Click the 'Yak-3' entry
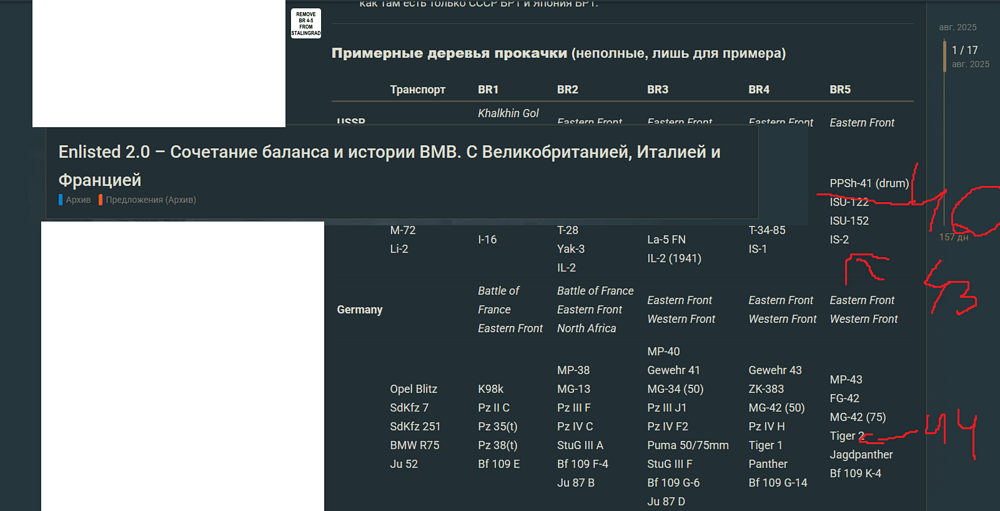1000x511 pixels. point(570,249)
